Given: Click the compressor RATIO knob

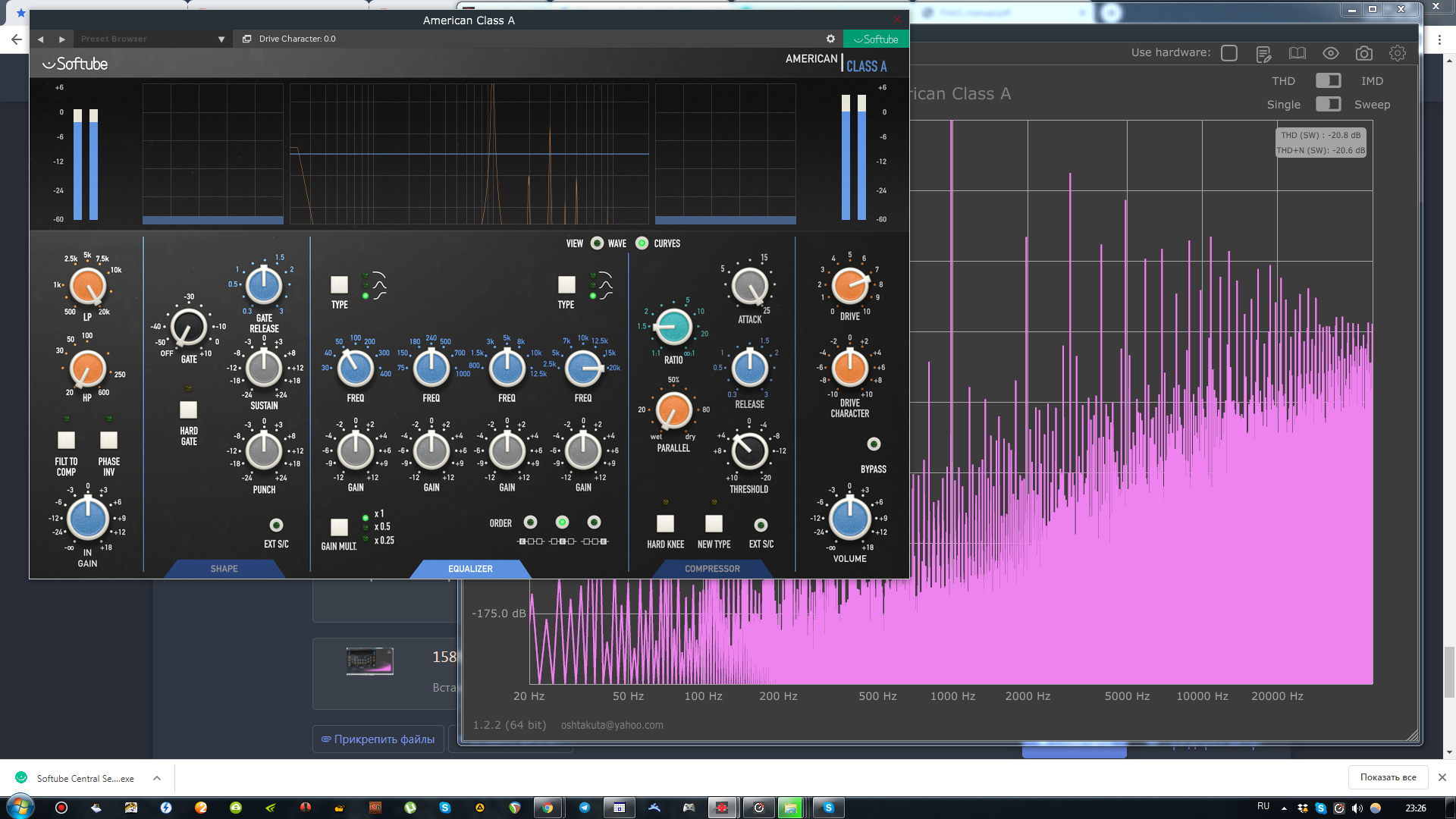Looking at the screenshot, I should [x=673, y=327].
